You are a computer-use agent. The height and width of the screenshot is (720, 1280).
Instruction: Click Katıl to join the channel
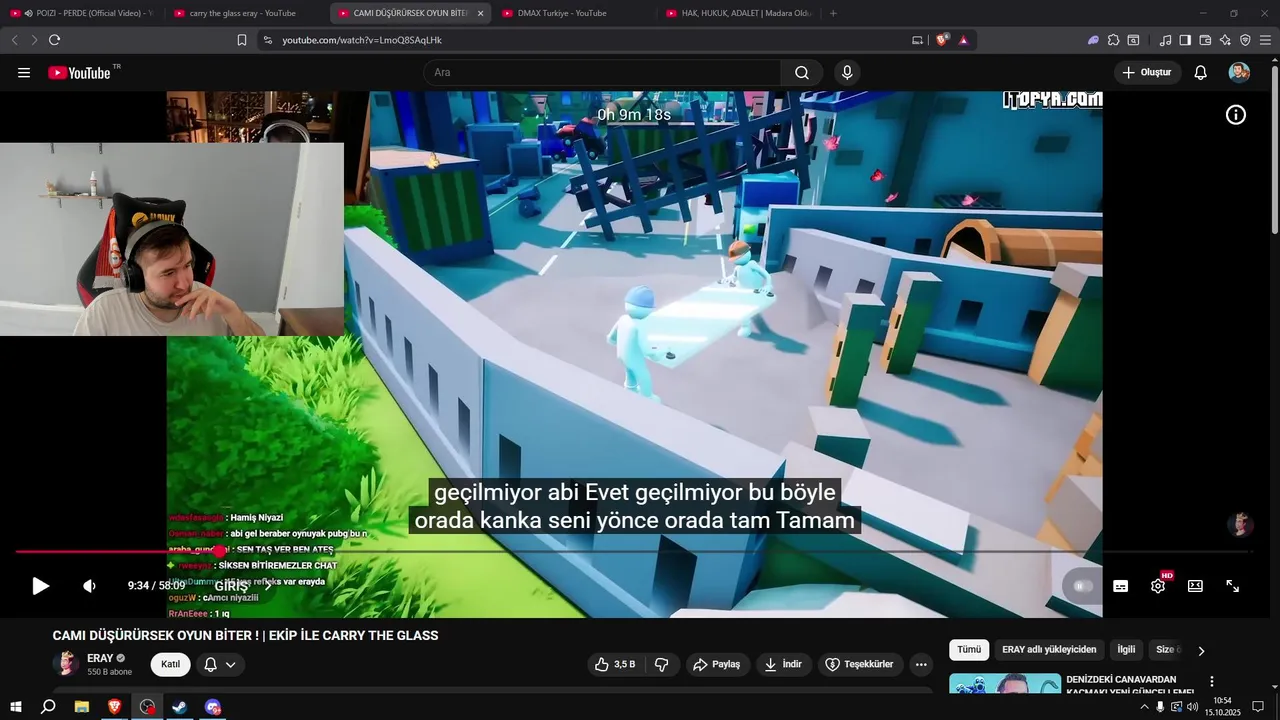pyautogui.click(x=170, y=664)
